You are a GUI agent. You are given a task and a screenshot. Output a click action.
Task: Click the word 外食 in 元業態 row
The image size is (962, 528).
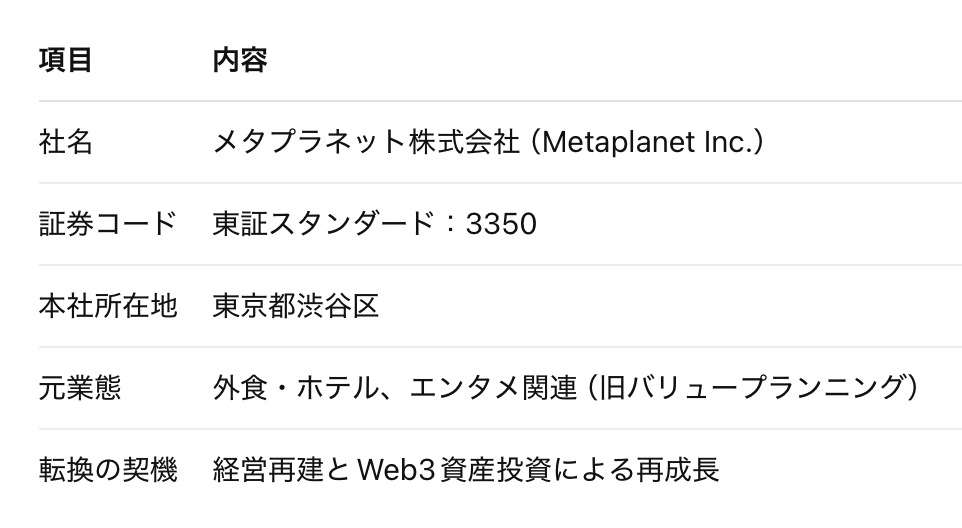[240, 388]
